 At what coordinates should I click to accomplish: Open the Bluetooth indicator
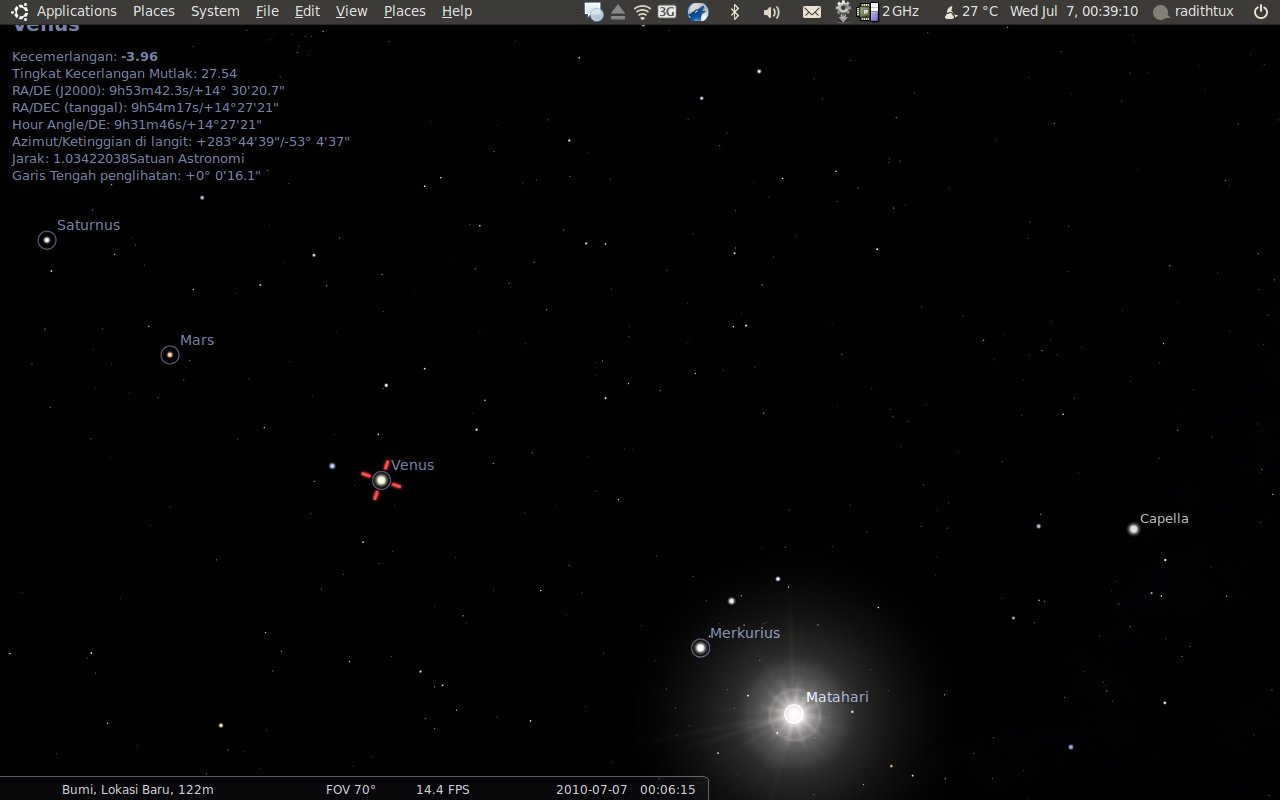pos(735,12)
